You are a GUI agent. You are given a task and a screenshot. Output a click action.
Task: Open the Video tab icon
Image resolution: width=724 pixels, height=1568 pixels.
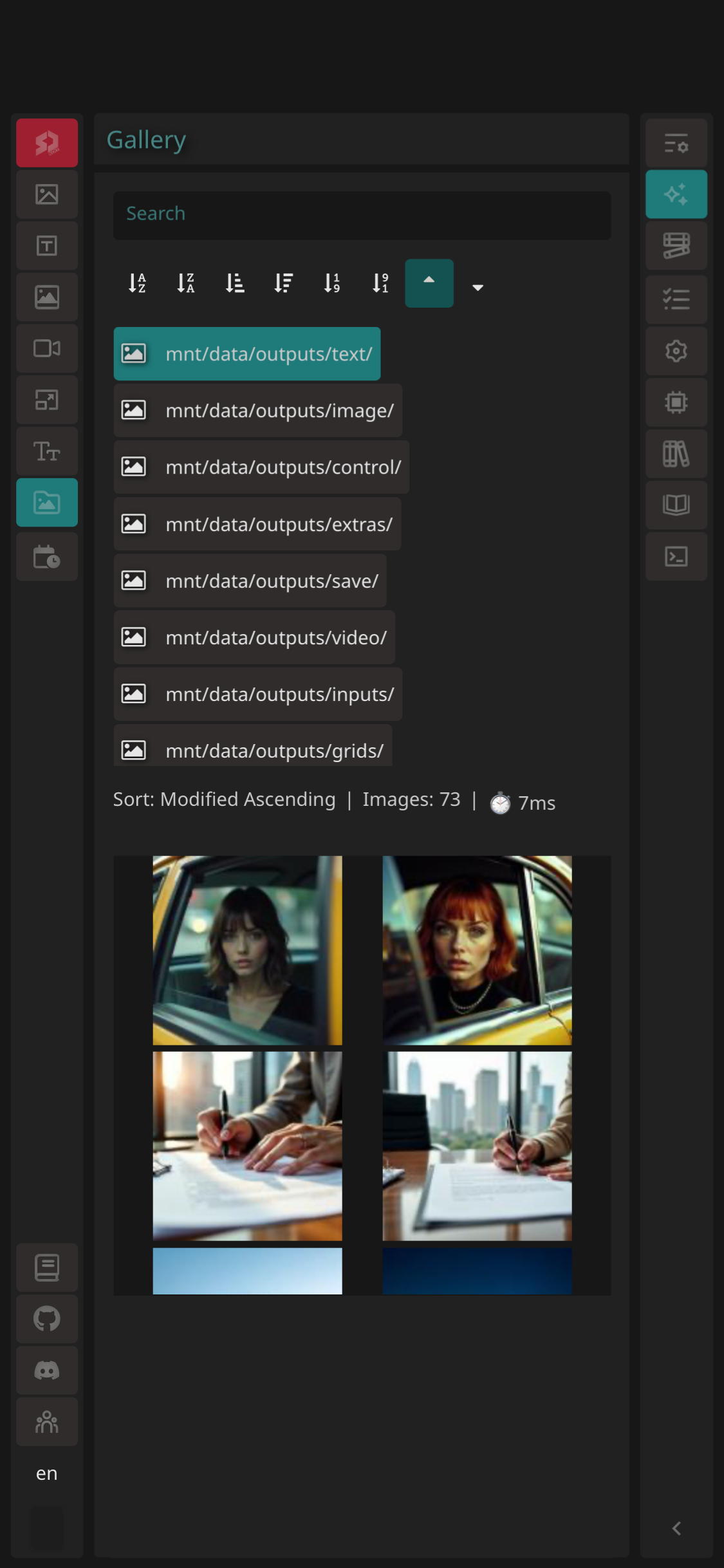[x=46, y=348]
